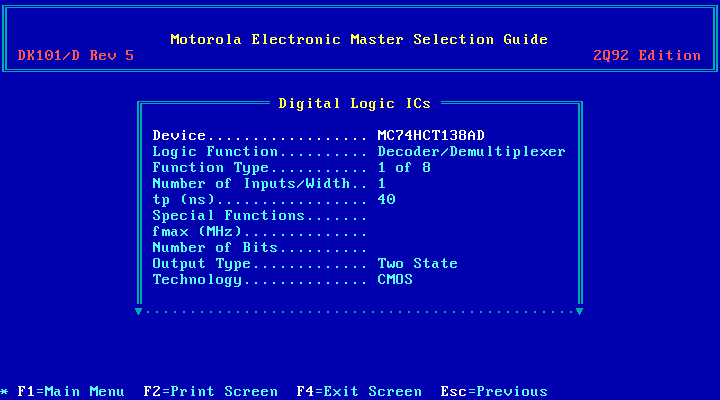
Task: Choose F4=Exit Screen command
Action: pyautogui.click(x=359, y=392)
